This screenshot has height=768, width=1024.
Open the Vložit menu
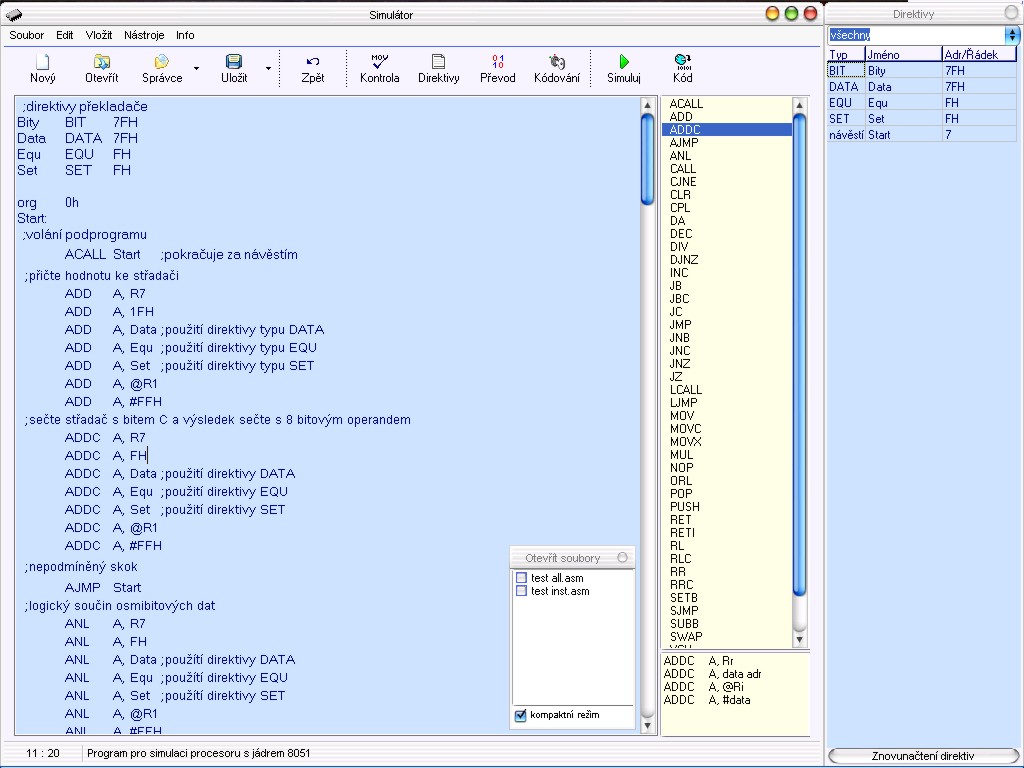coord(99,35)
